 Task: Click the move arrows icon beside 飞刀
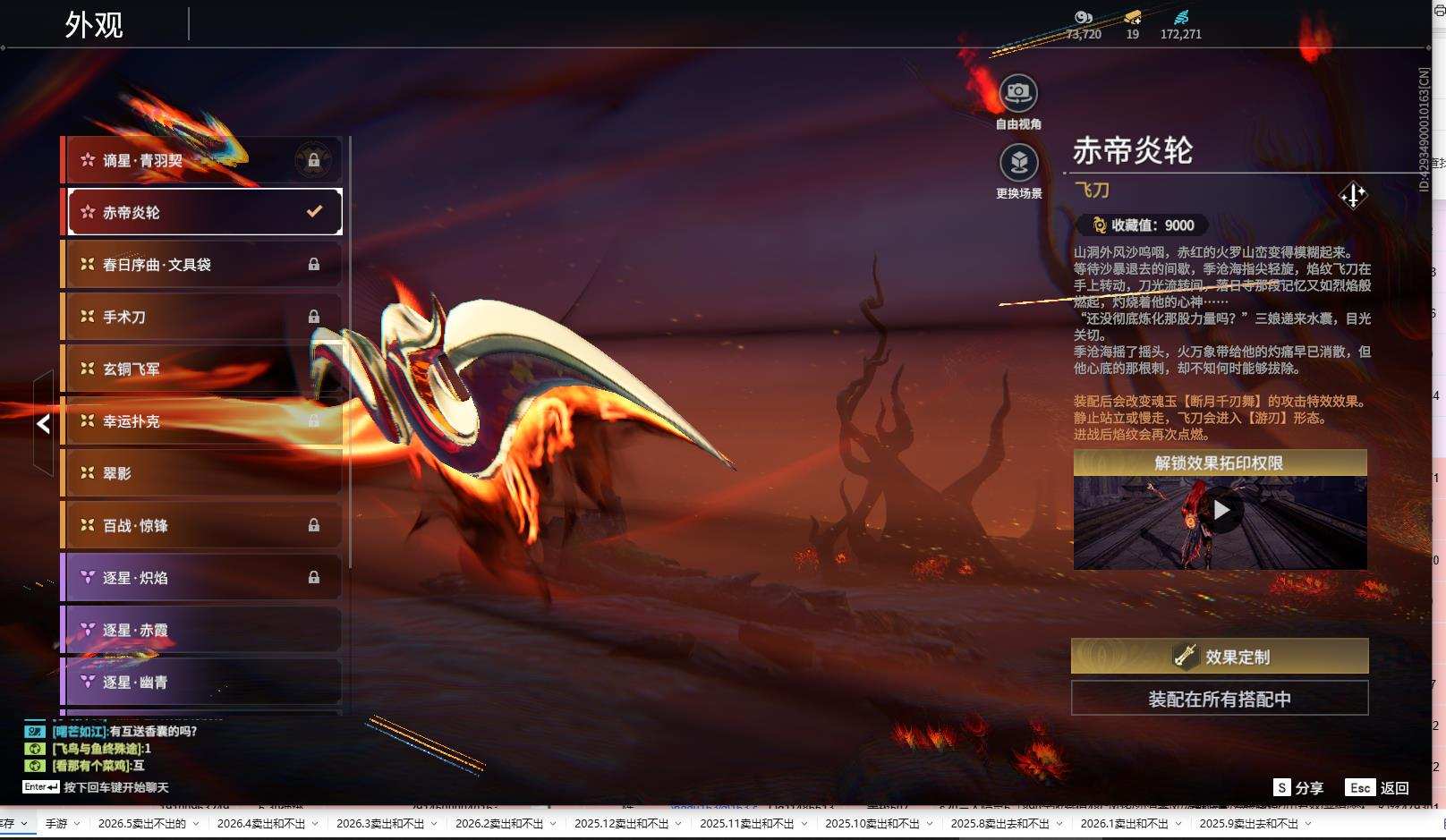[x=1353, y=194]
